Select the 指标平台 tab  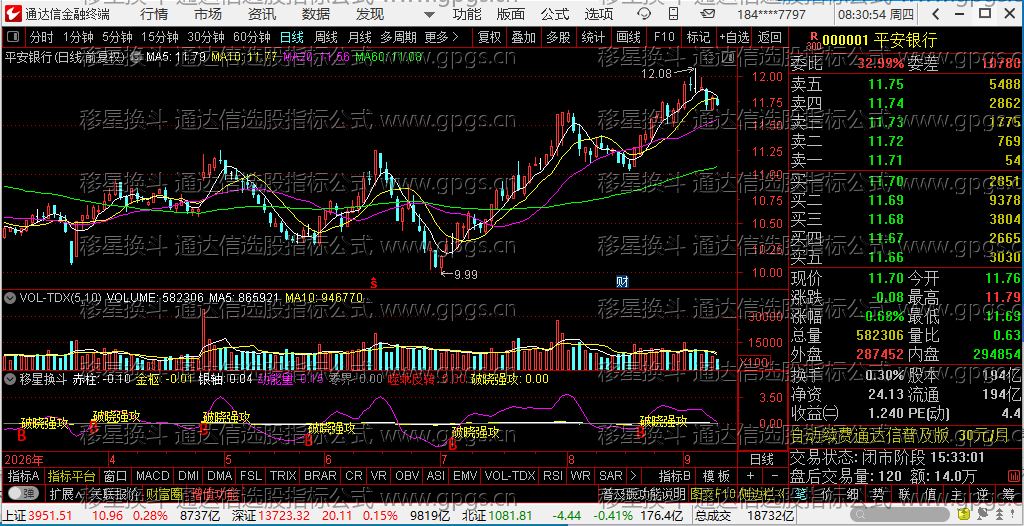click(72, 476)
